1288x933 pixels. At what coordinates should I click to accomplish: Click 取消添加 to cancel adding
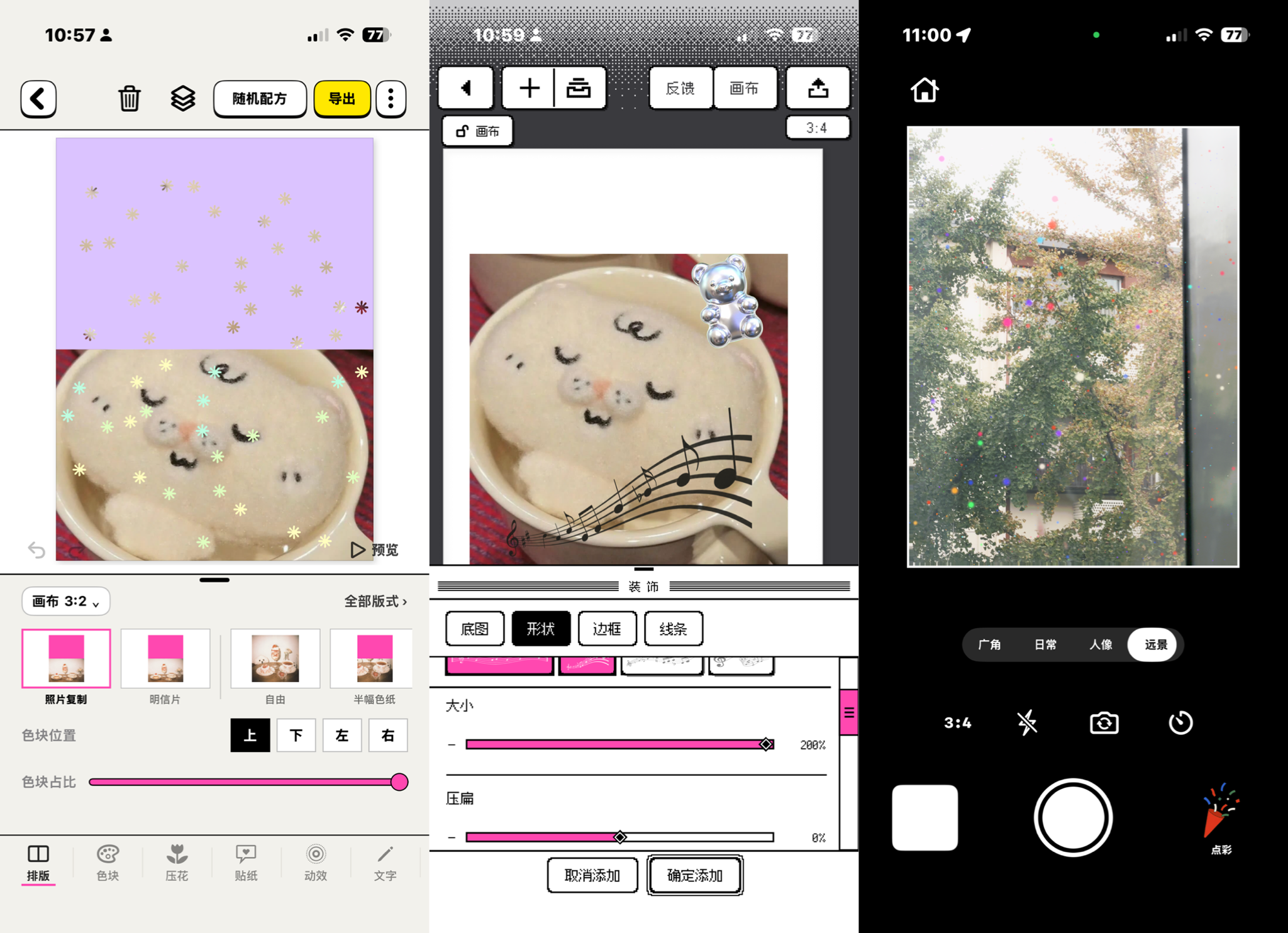[x=592, y=875]
